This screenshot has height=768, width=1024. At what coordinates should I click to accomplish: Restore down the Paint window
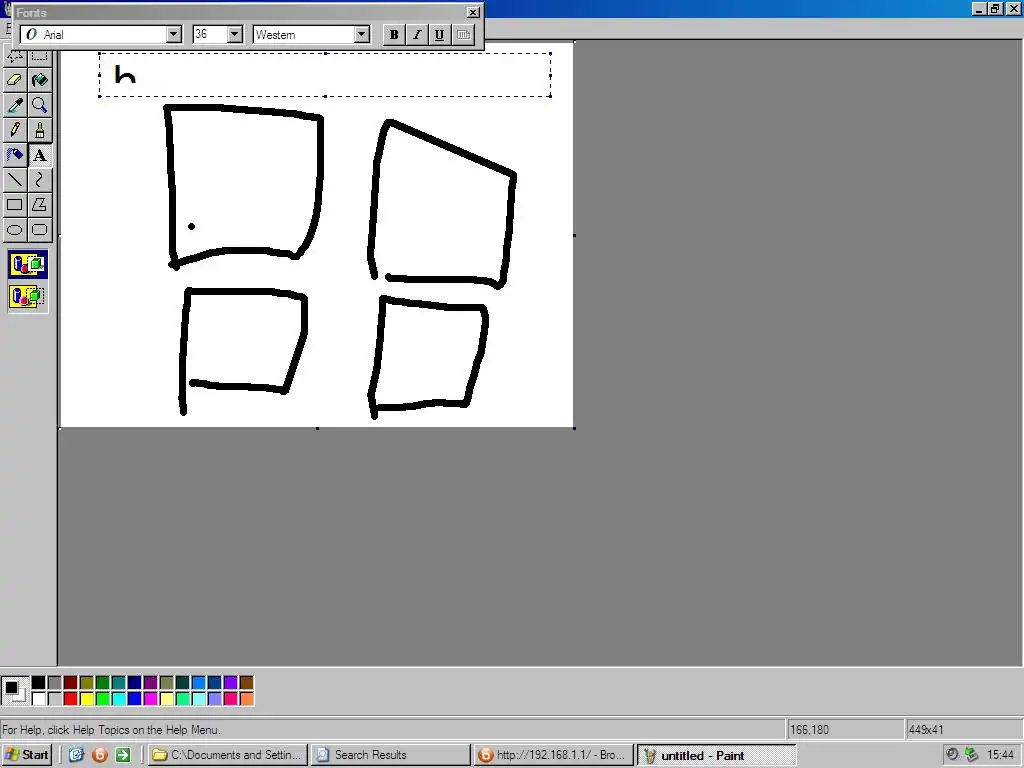point(995,8)
